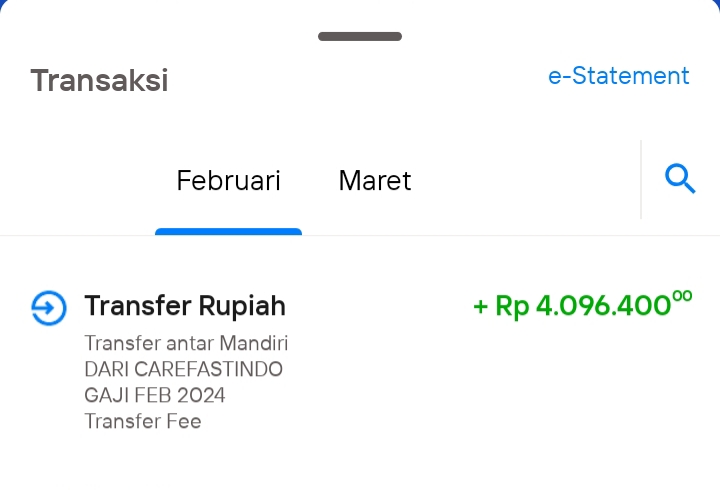The image size is (720, 490).
Task: Tap the + Rp 4.096.400 amount
Action: pos(582,305)
